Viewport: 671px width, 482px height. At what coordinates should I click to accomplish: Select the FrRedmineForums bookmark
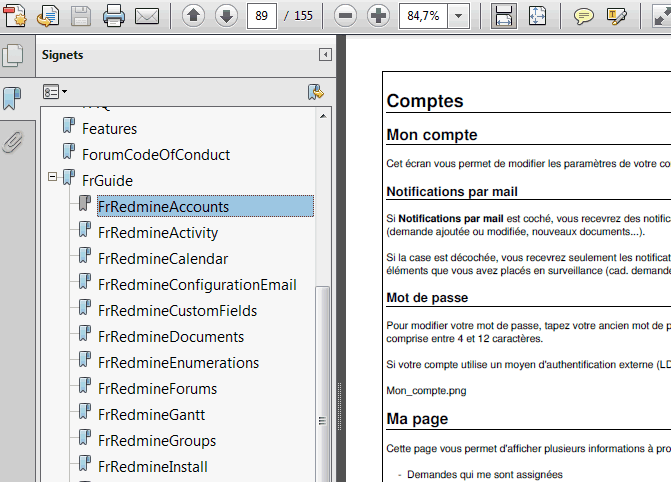click(157, 389)
